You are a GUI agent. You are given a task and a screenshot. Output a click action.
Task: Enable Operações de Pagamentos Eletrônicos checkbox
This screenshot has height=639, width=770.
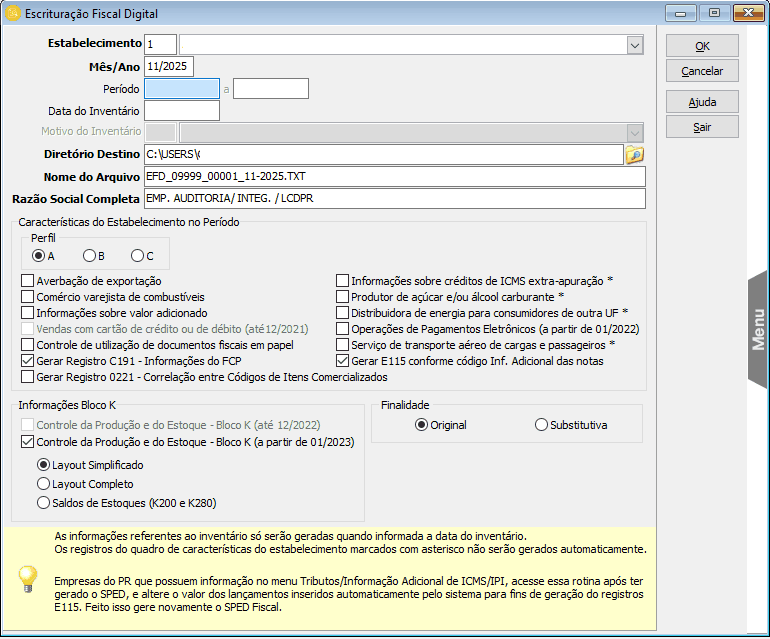click(343, 329)
